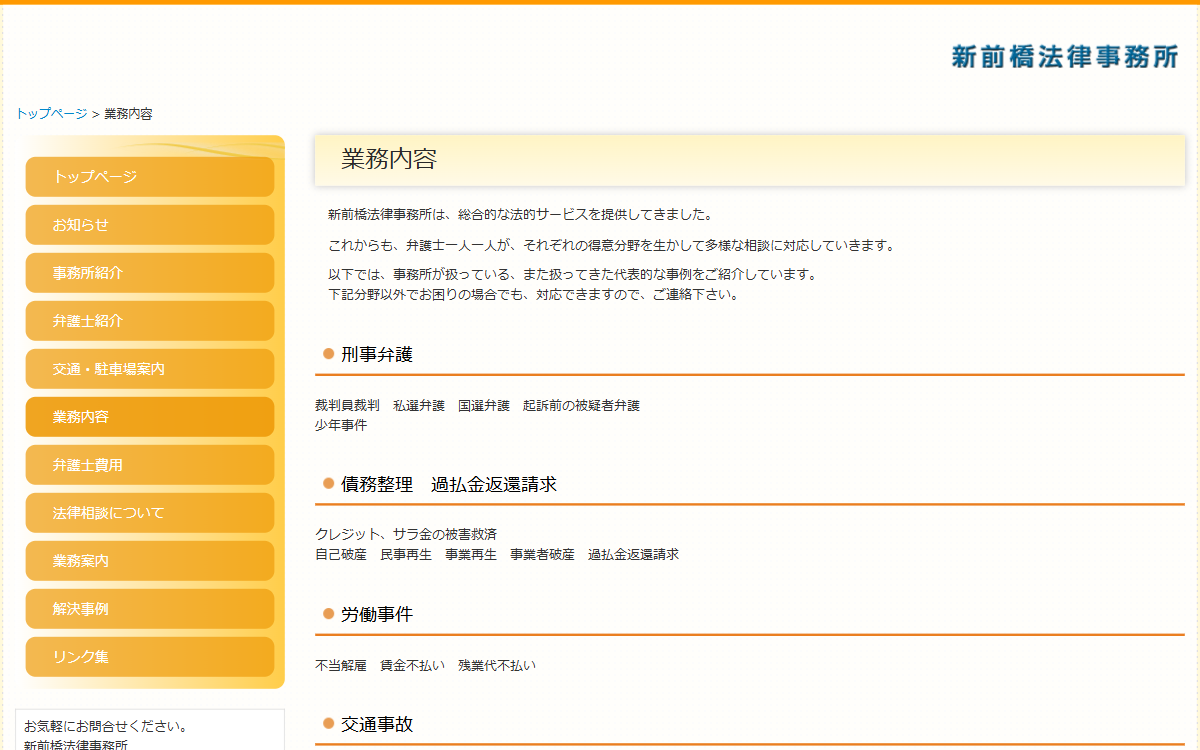Open リンク集 sidebar menu item

tap(150, 657)
